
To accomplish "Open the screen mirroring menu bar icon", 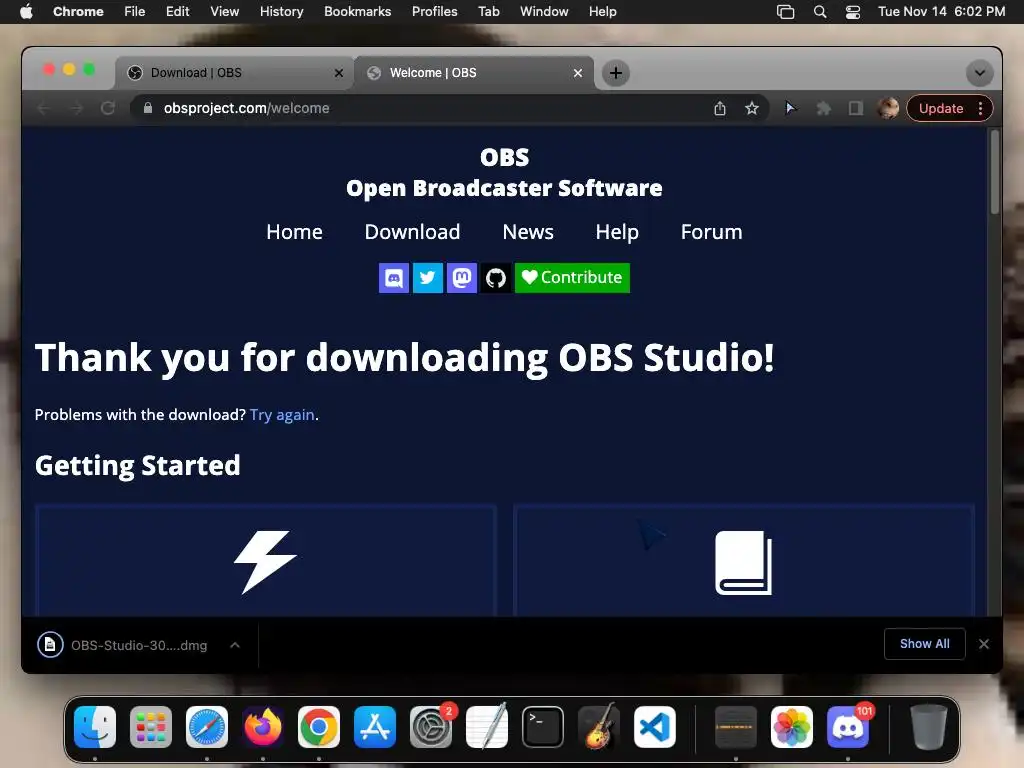I will tap(785, 12).
